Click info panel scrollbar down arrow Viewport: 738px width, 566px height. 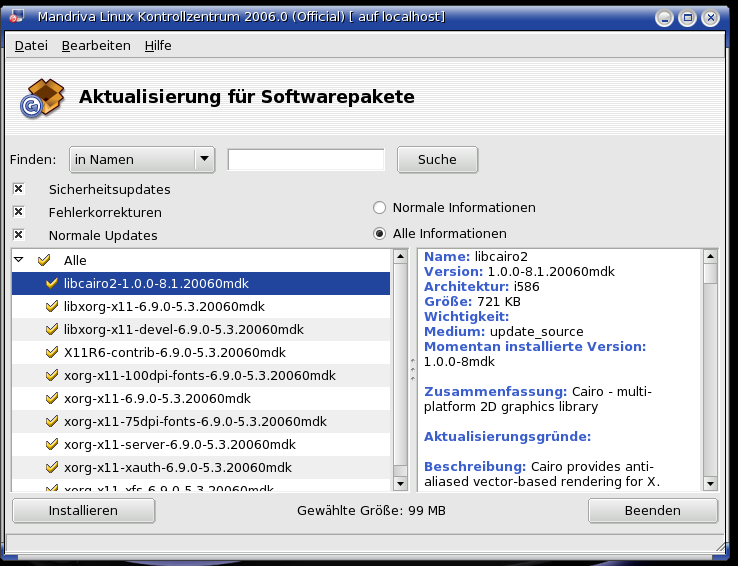[x=710, y=483]
